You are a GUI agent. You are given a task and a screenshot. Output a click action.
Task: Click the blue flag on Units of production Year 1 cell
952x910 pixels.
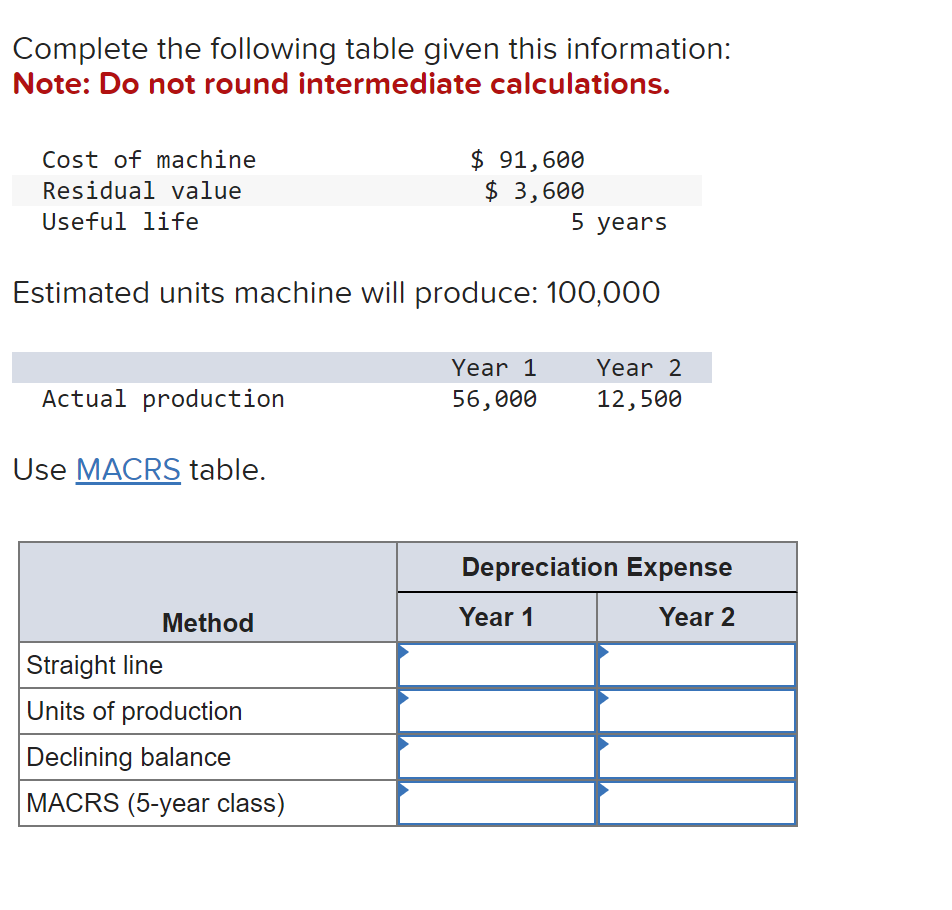point(404,699)
